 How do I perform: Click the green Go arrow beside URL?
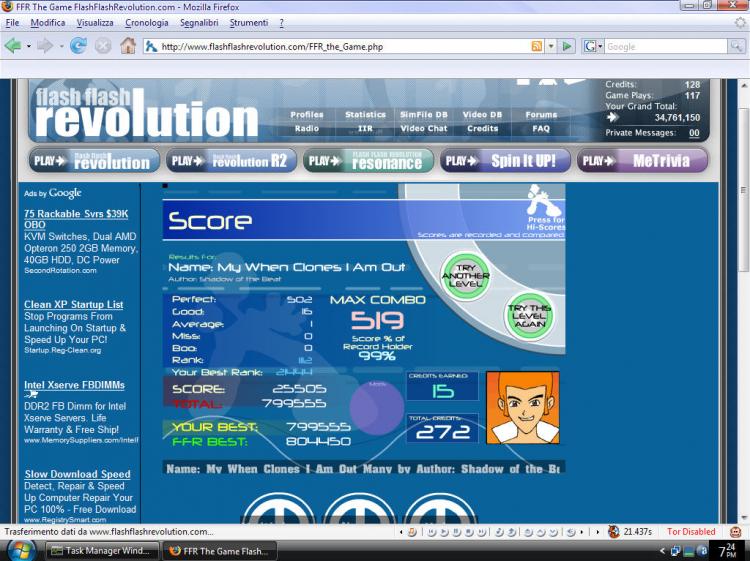pos(567,46)
